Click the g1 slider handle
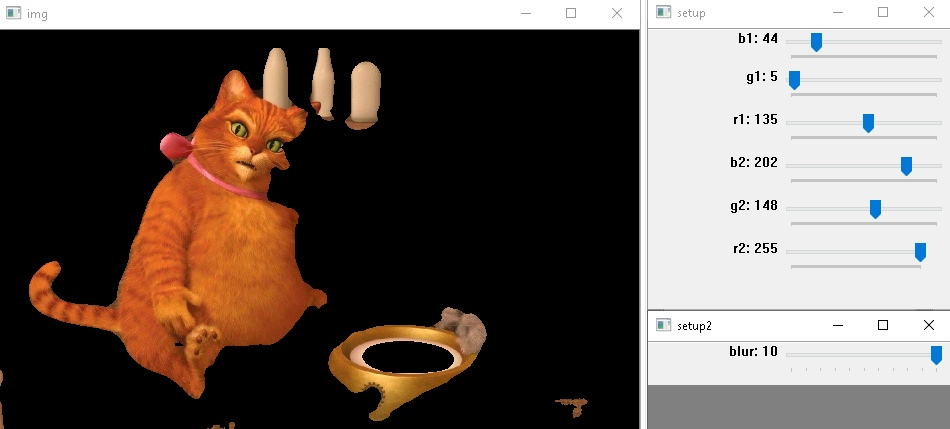The height and width of the screenshot is (429, 950). (794, 80)
